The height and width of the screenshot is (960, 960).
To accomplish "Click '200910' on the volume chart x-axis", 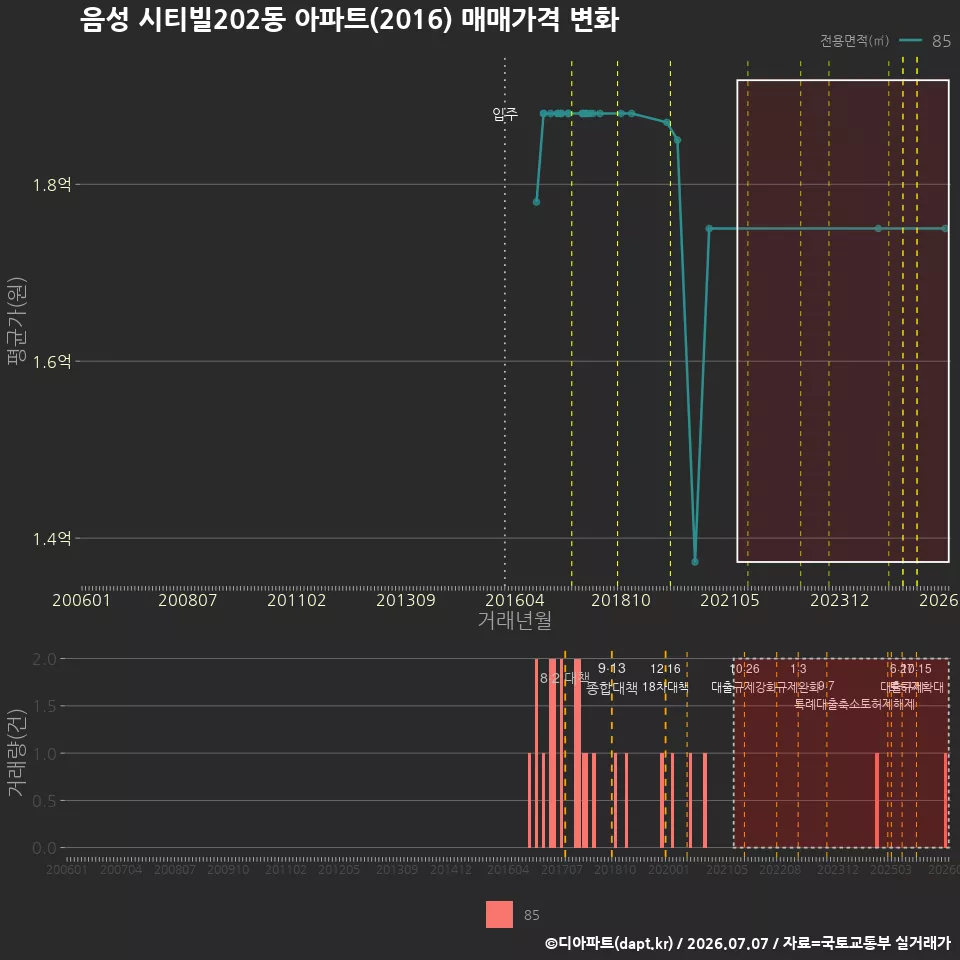I will [x=228, y=869].
